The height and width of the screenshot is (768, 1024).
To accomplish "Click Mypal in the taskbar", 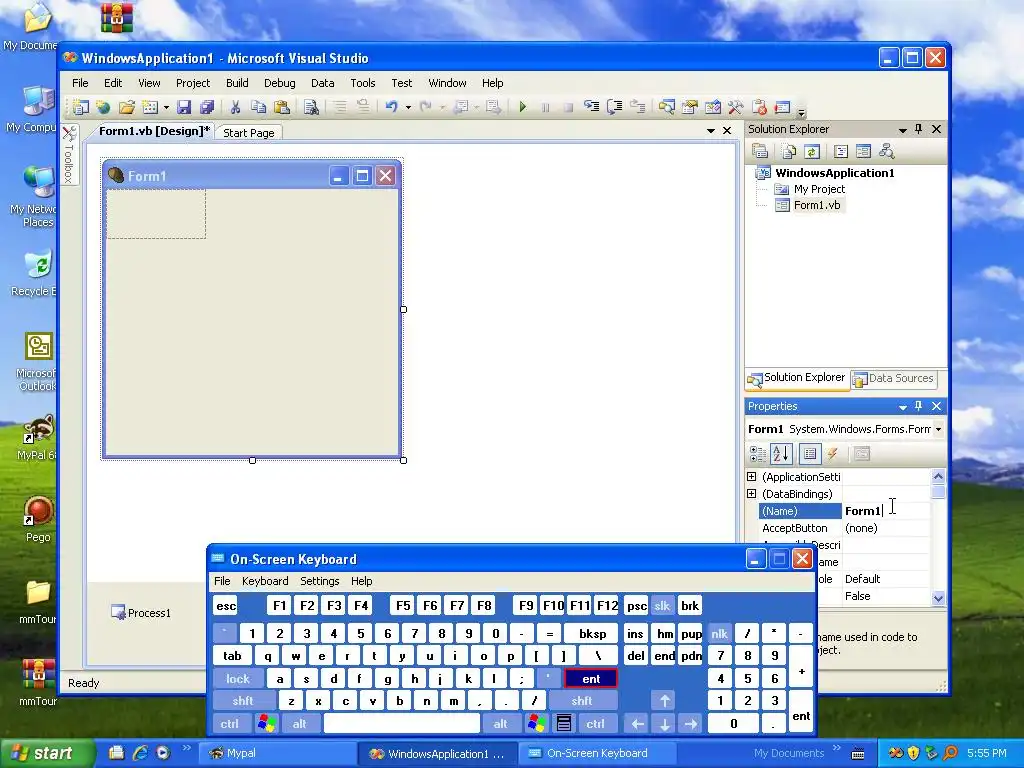I will coord(278,753).
